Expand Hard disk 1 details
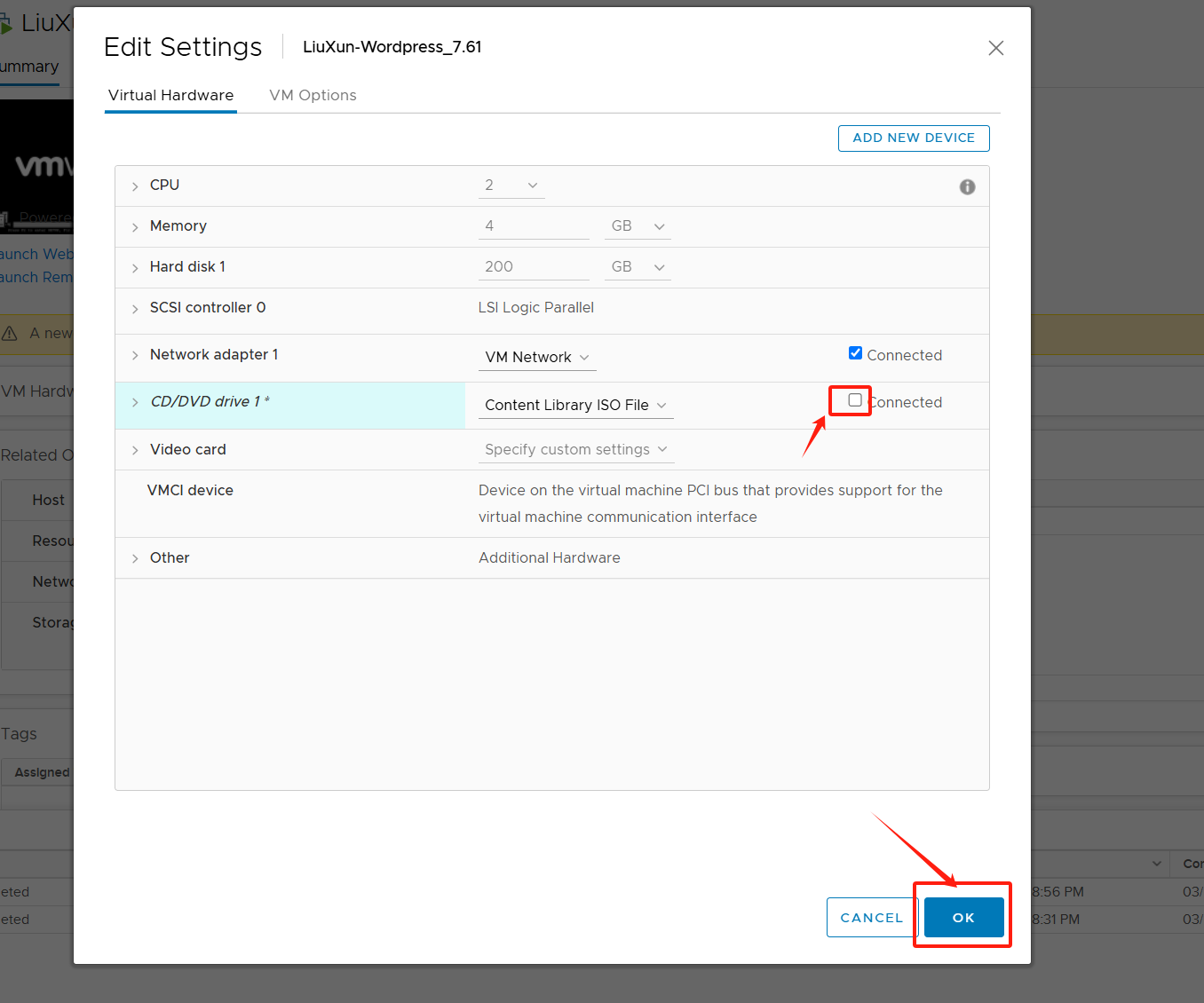1204x1003 pixels. click(135, 268)
